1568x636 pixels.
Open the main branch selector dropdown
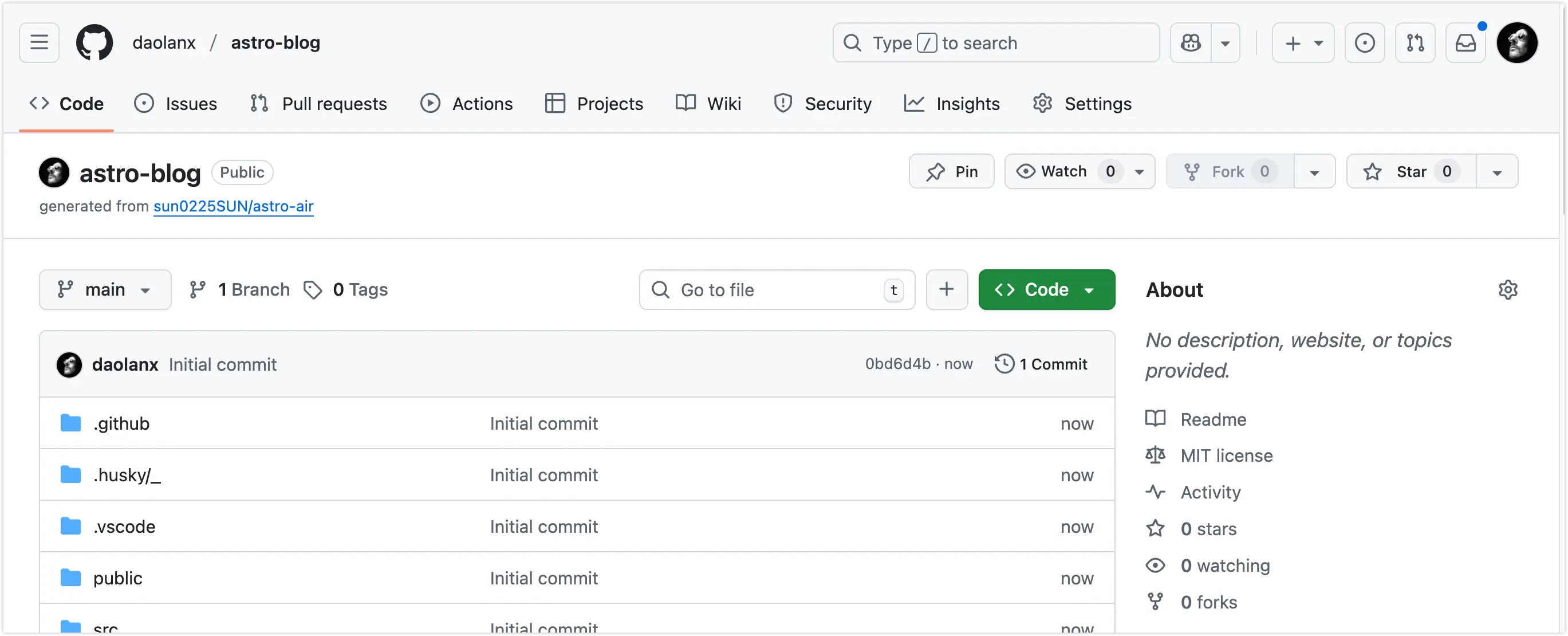[x=105, y=289]
